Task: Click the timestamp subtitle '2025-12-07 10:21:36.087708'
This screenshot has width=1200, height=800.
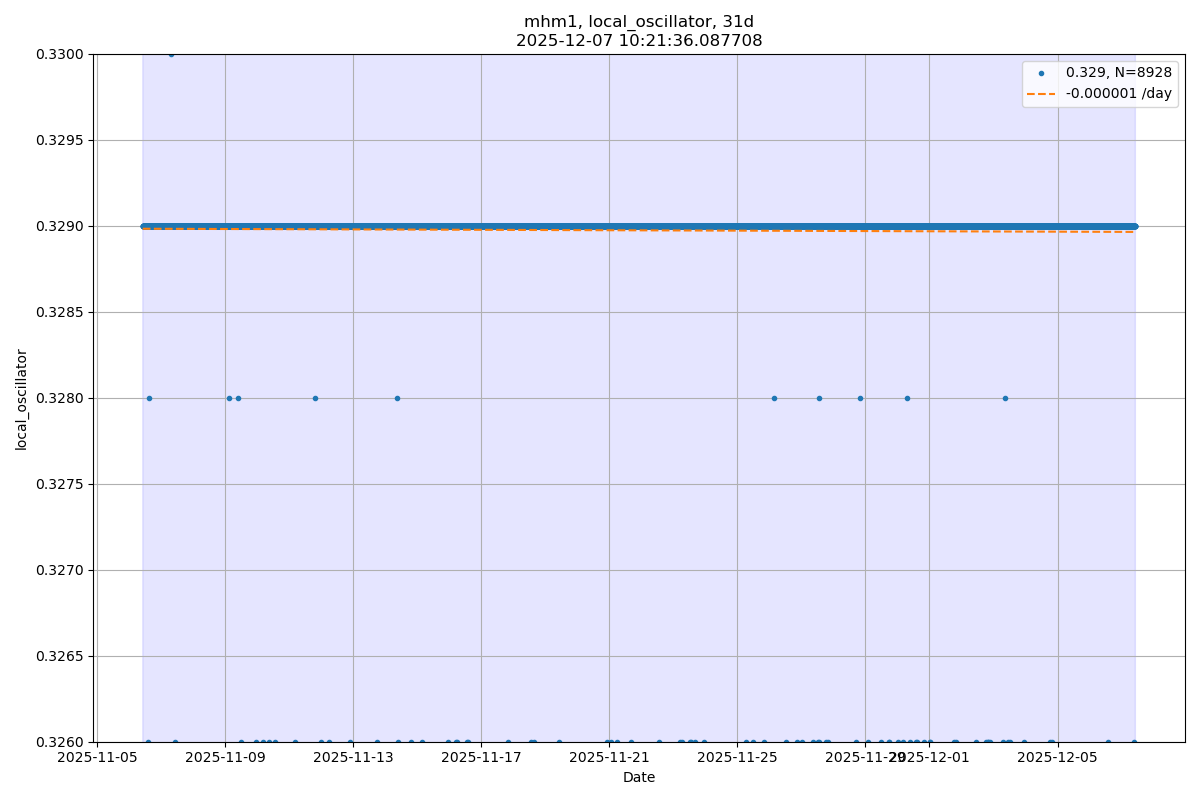Action: point(639,41)
